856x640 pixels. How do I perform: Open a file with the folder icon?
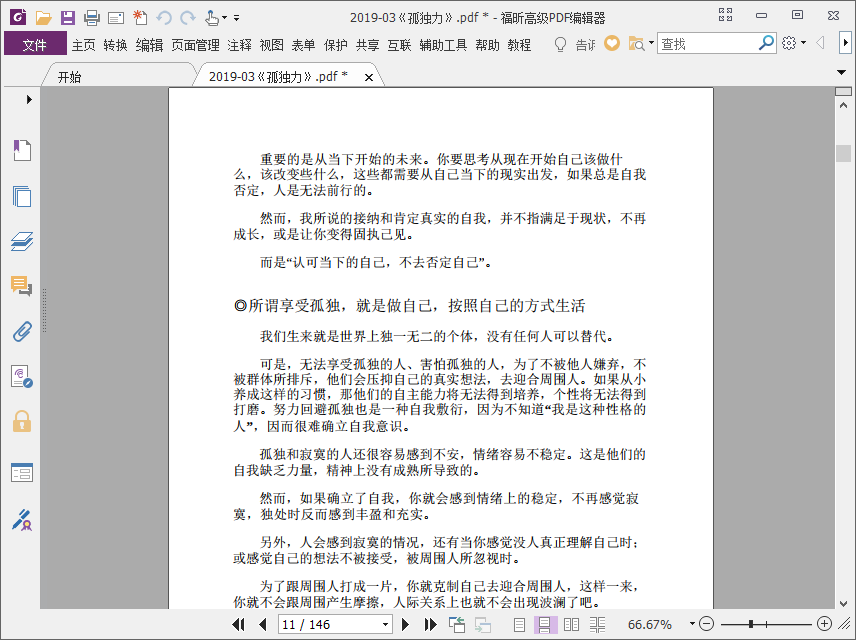[43, 18]
